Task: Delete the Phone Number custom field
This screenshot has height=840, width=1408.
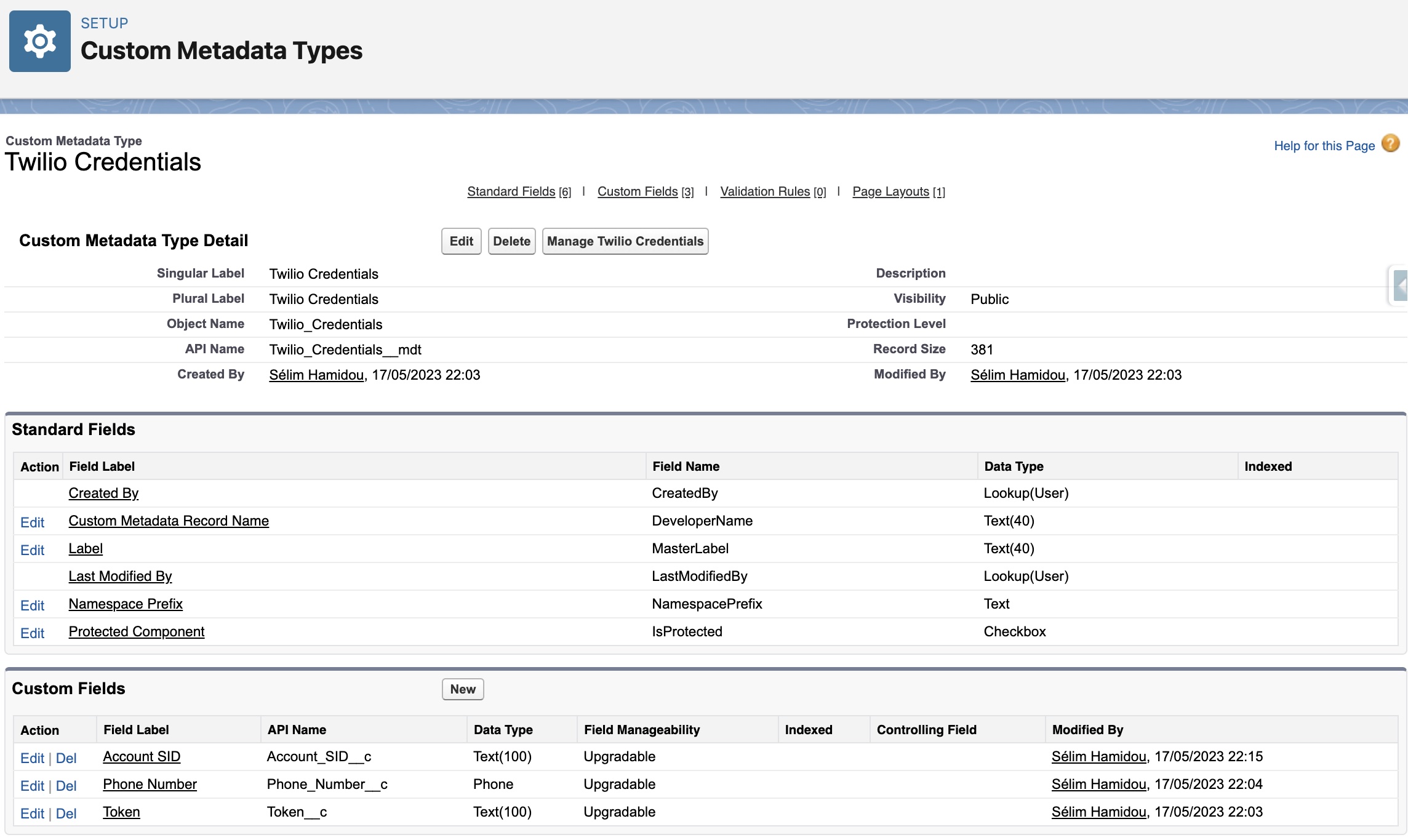Action: [x=66, y=786]
